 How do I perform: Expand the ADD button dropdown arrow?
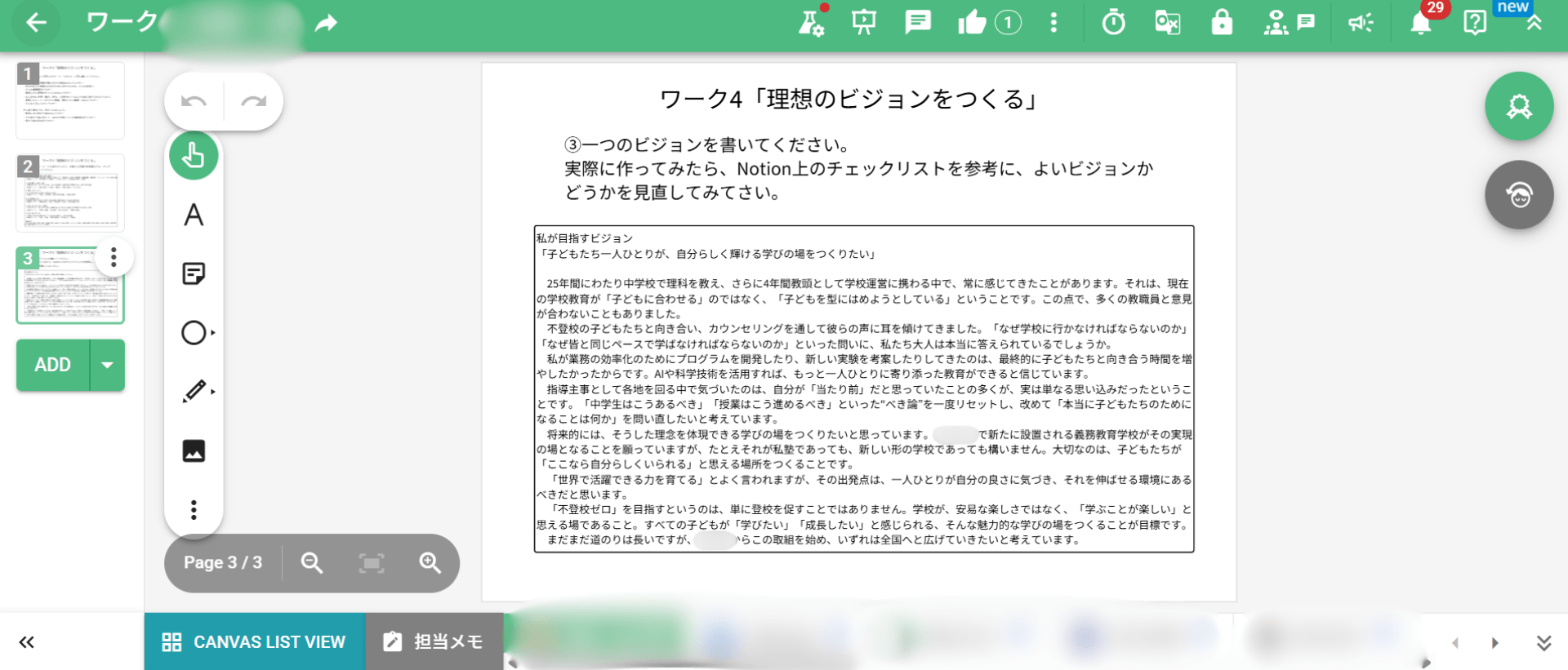(x=107, y=365)
